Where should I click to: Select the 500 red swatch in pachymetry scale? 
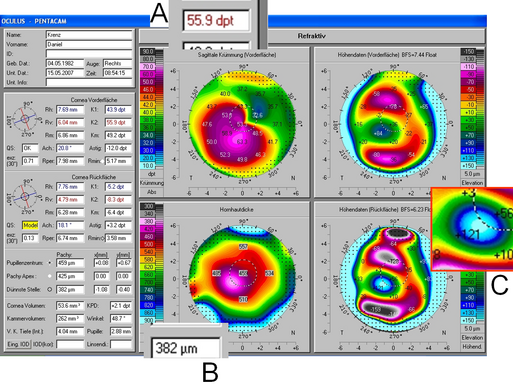coord(149,244)
